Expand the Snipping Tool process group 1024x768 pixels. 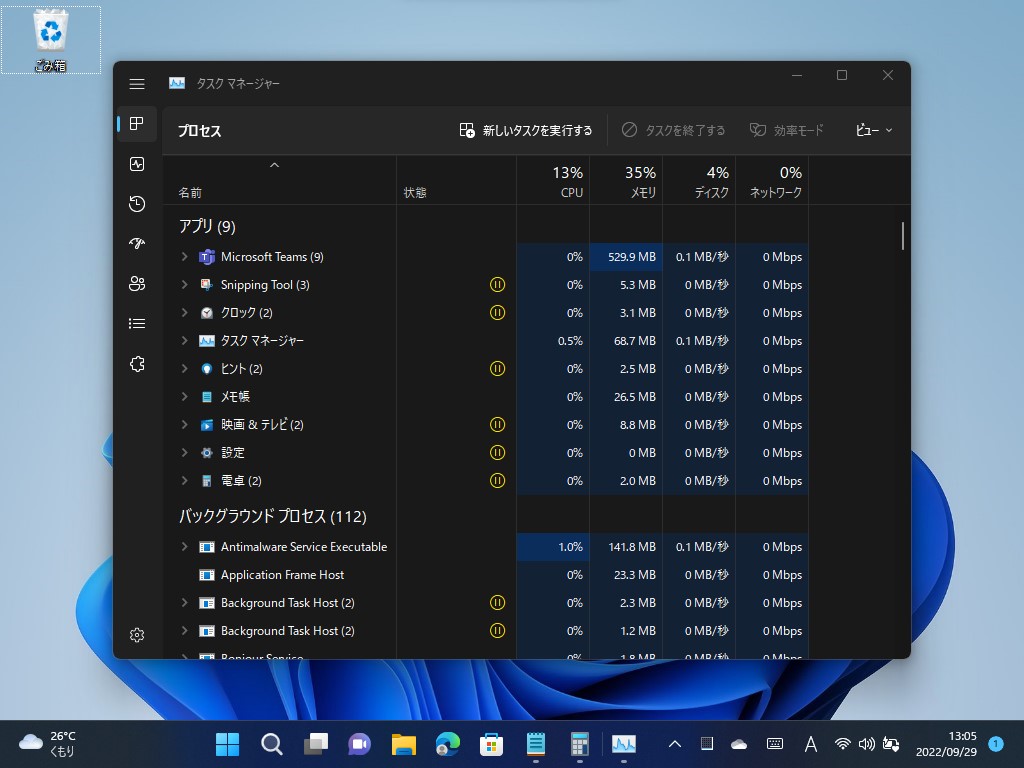coord(184,284)
